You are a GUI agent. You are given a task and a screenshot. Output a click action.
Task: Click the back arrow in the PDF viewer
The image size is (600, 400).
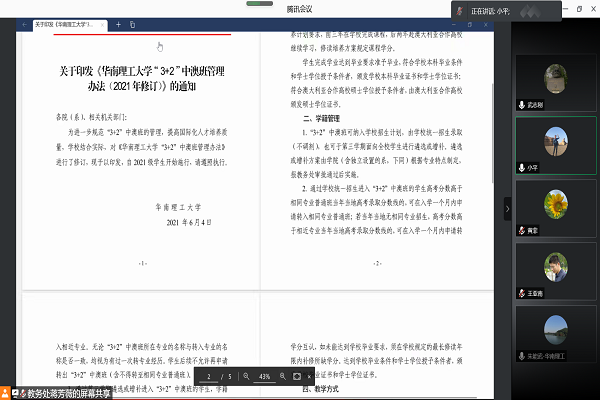point(24,24)
